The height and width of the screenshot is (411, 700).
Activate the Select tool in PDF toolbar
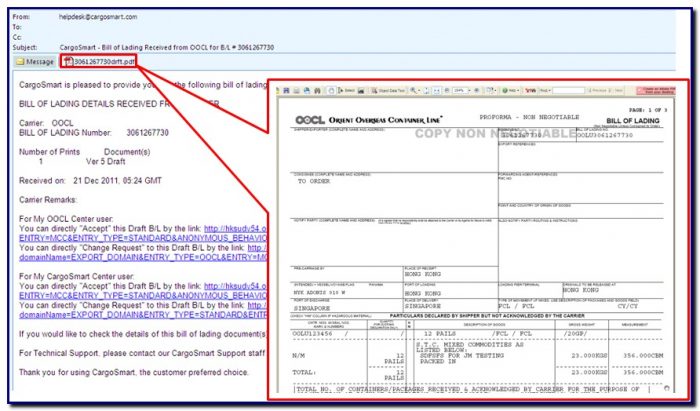click(x=346, y=91)
